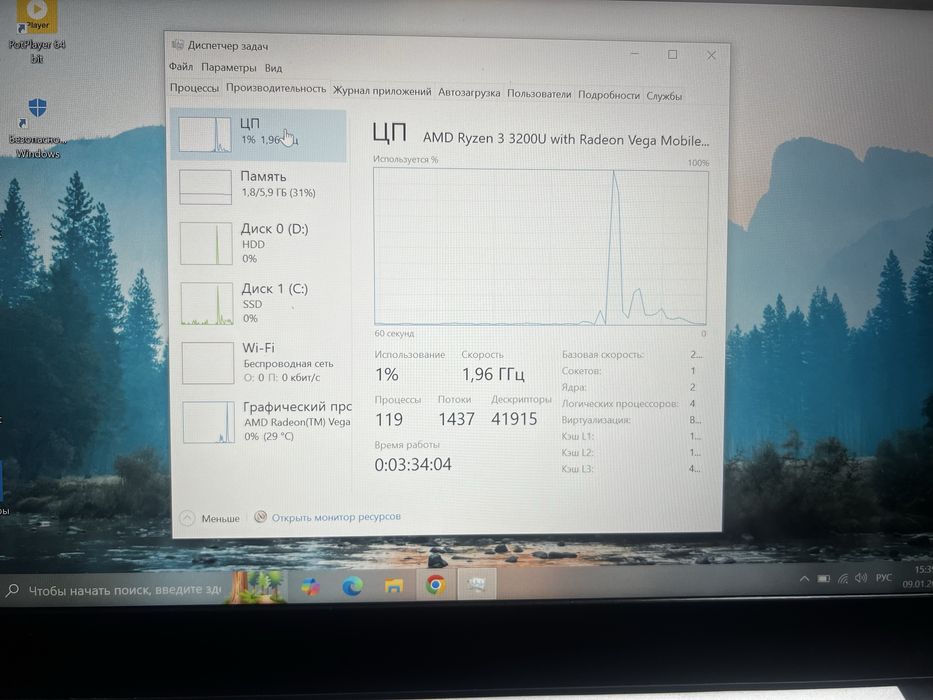This screenshot has height=700, width=933.
Task: Click the volume speaker tray icon
Action: point(860,577)
